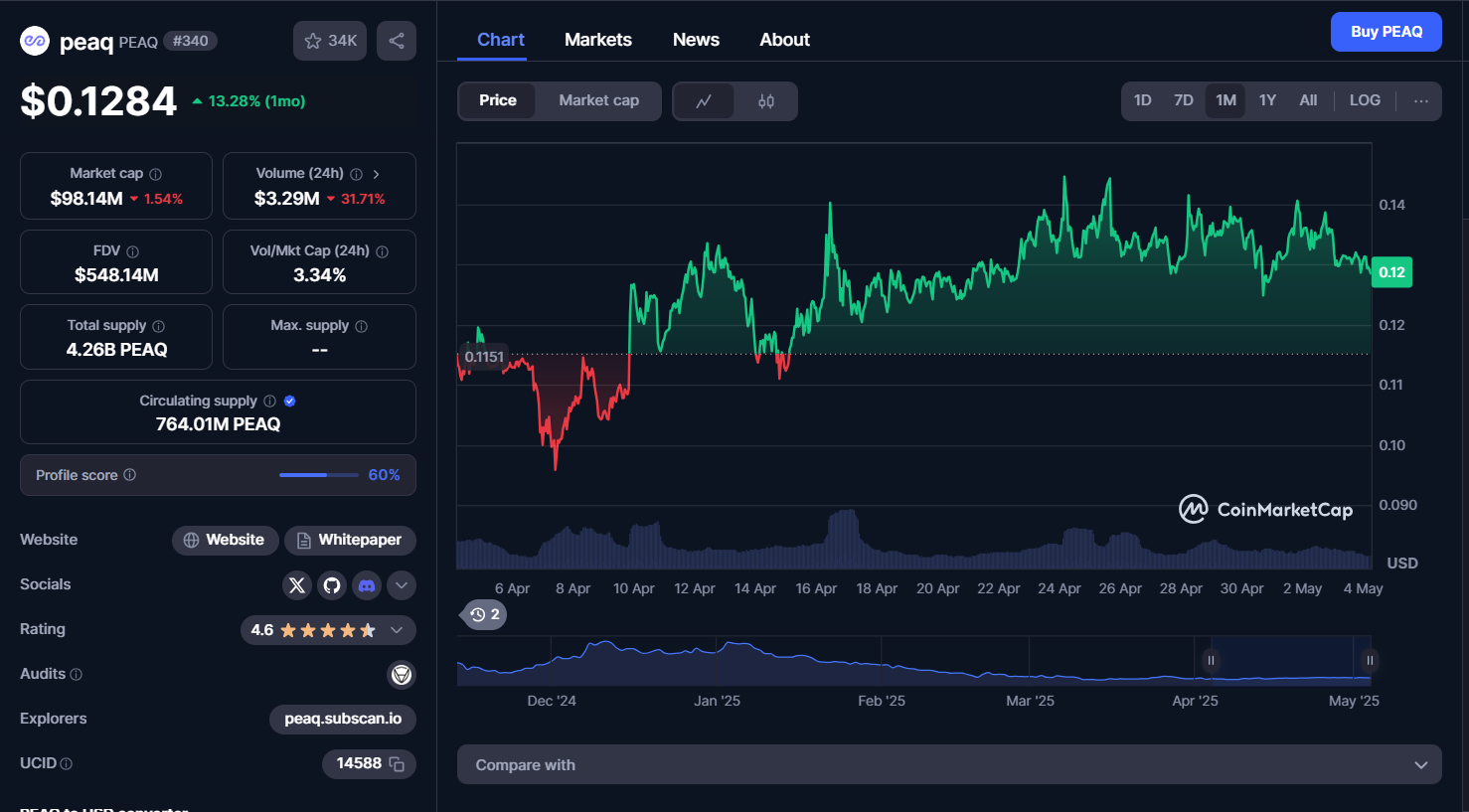The image size is (1469, 812).
Task: Switch to the Markets tab
Action: click(598, 40)
